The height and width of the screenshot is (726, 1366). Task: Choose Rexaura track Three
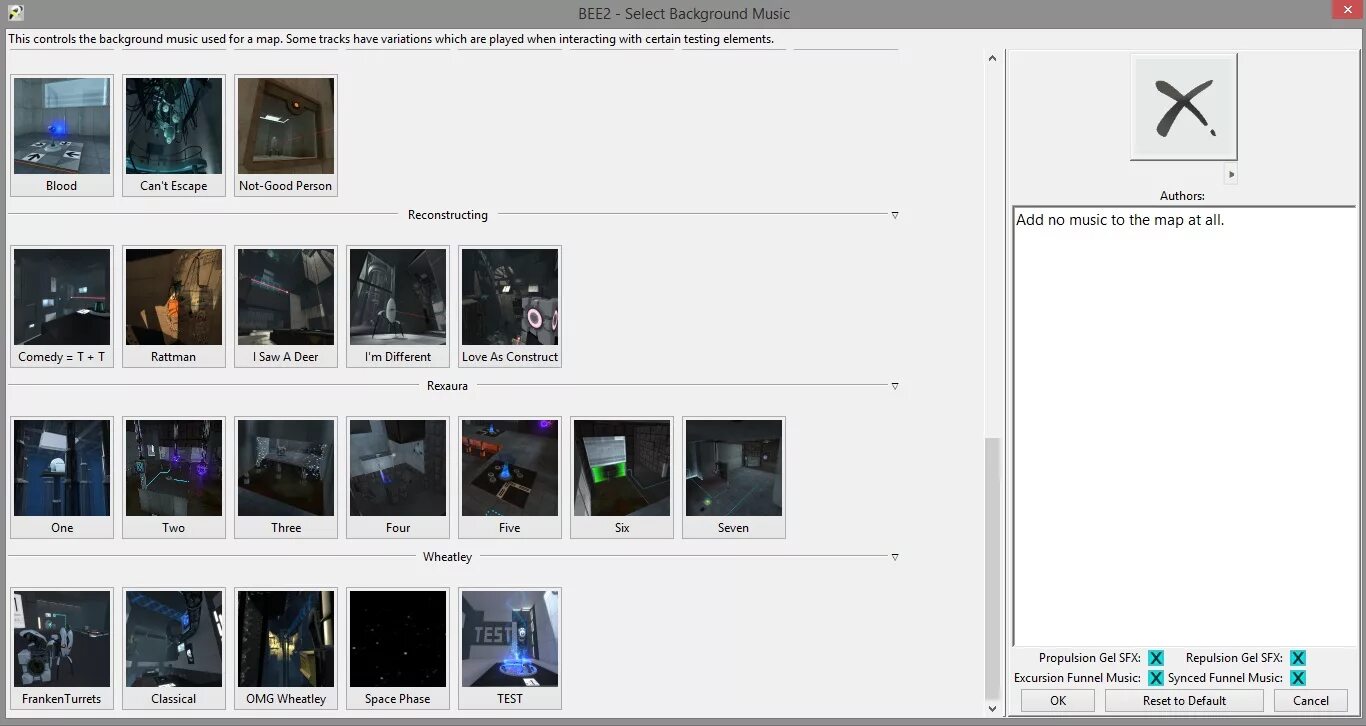click(286, 477)
